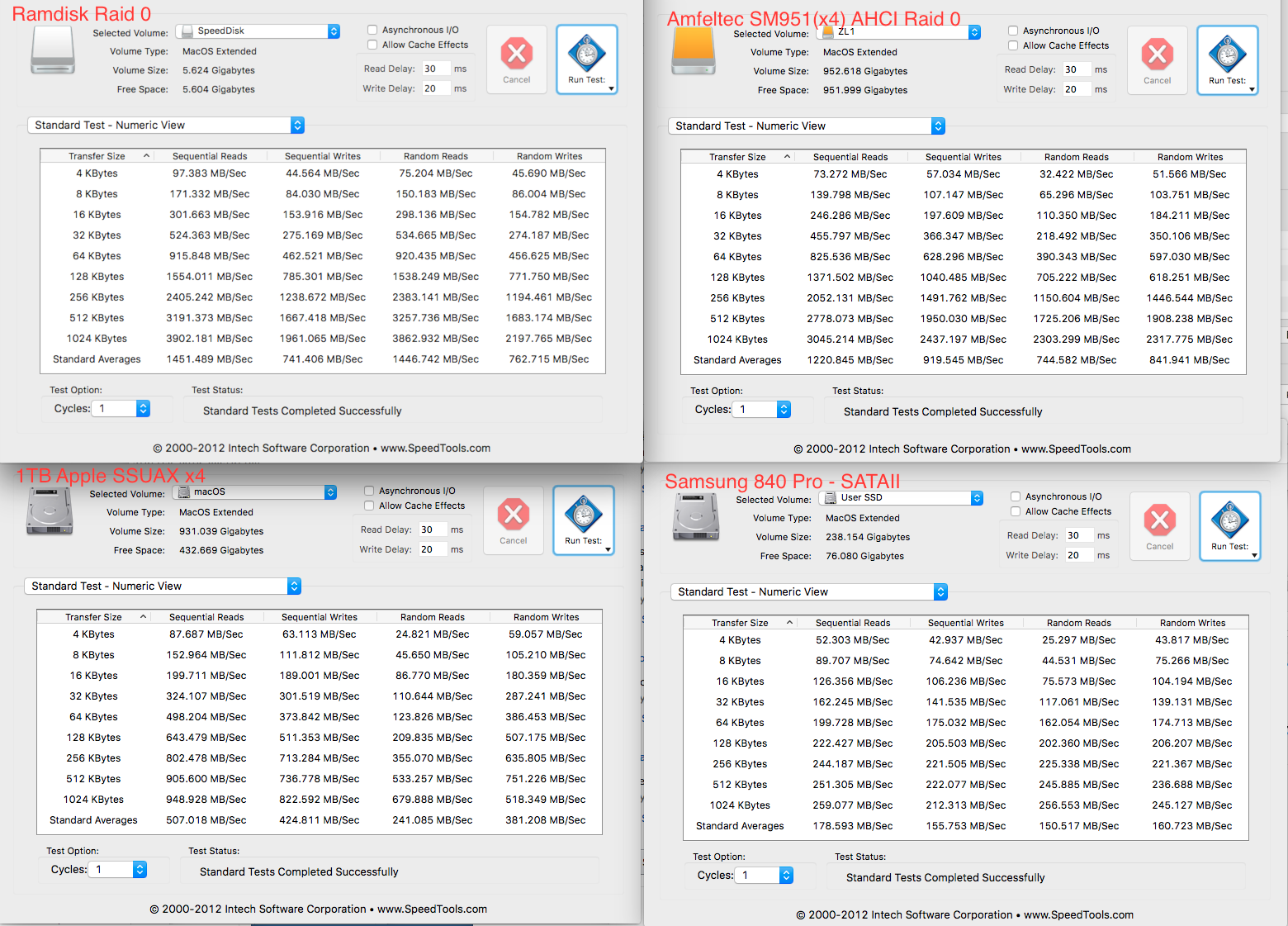Click Random Writes column header in Amfeltec window
The width and height of the screenshot is (1288, 926).
tap(1190, 157)
